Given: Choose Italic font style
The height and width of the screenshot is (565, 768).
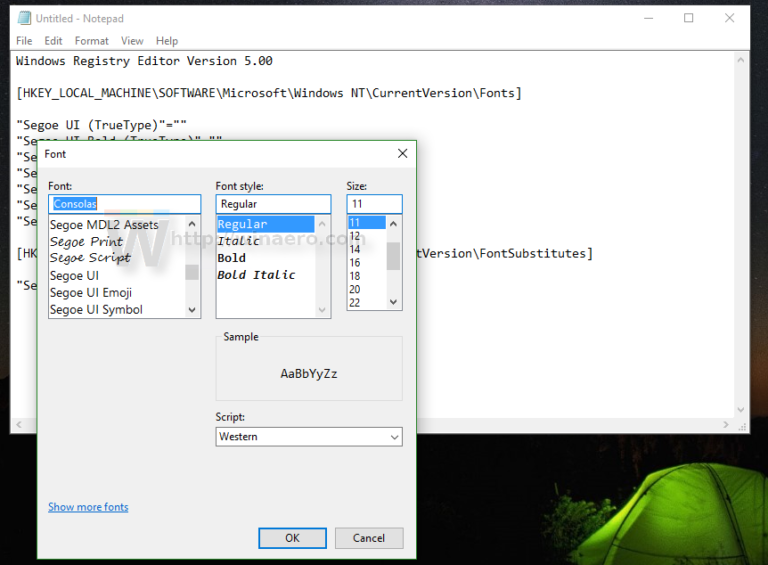Looking at the screenshot, I should point(239,241).
